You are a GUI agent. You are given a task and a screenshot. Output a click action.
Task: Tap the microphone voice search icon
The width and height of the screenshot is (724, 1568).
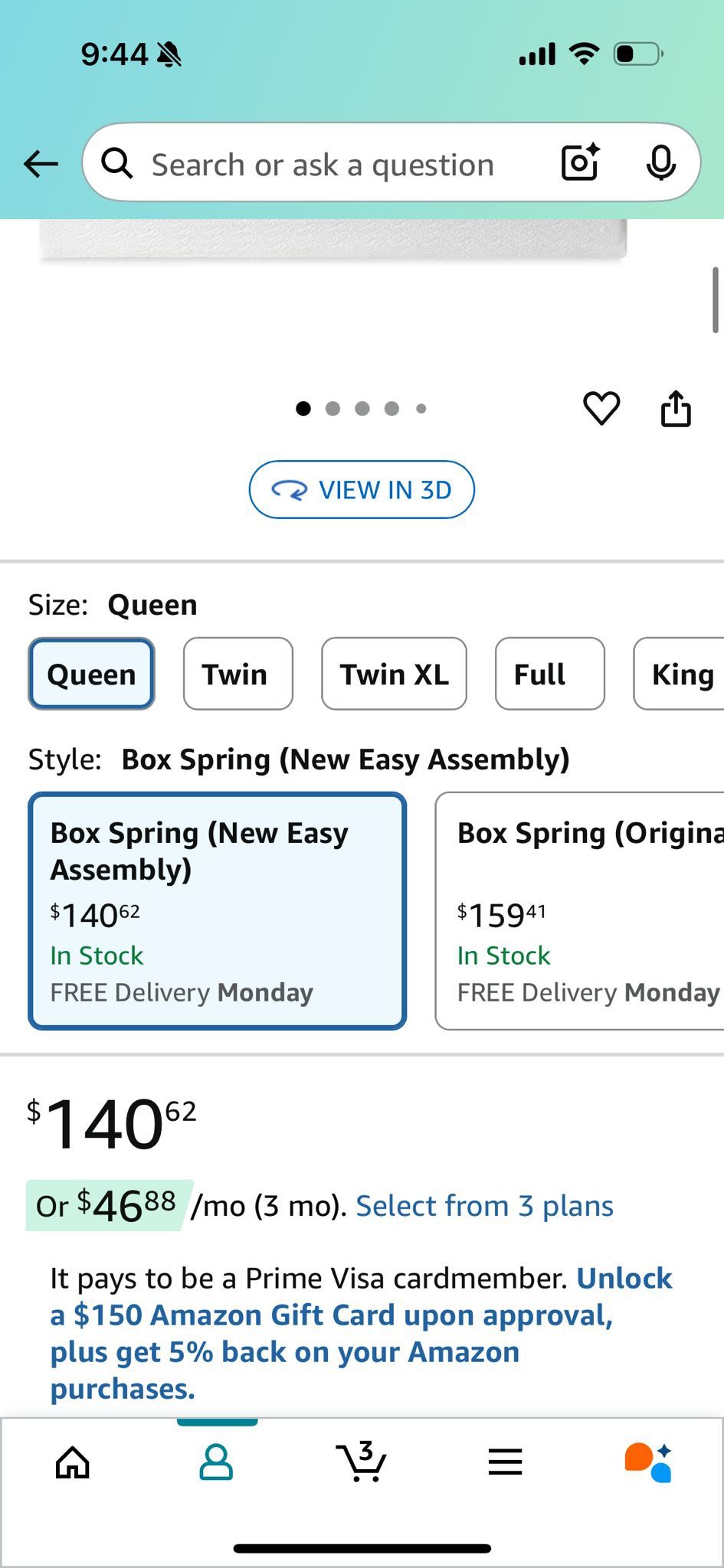[660, 163]
